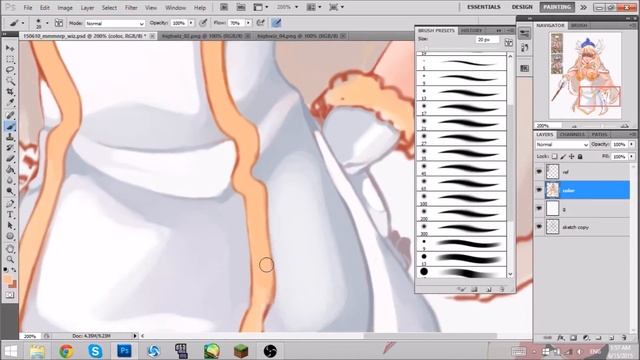Toggle tablet pressure controls size

pyautogui.click(x=276, y=23)
